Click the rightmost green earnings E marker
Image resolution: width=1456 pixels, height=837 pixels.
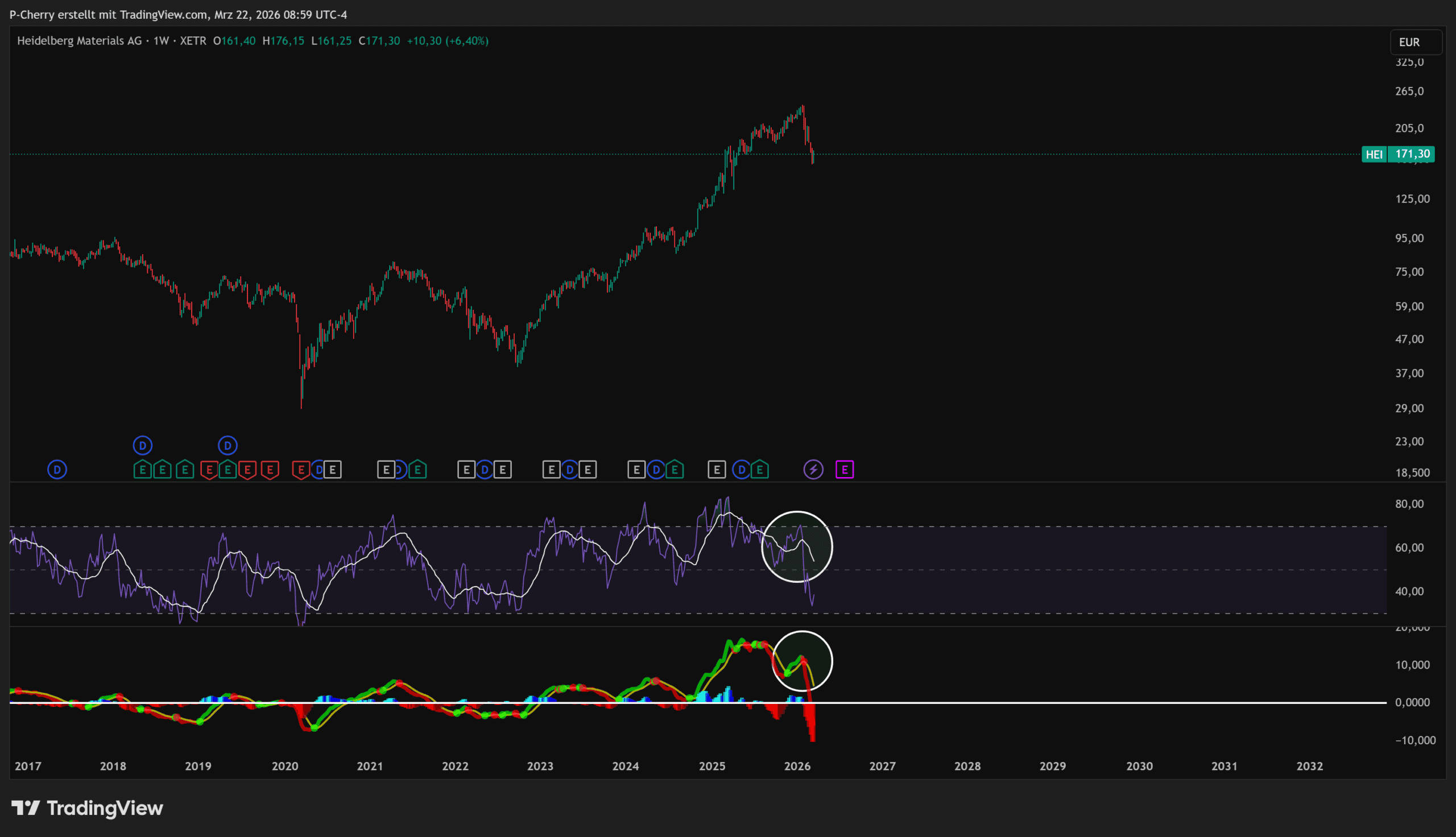(x=760, y=470)
